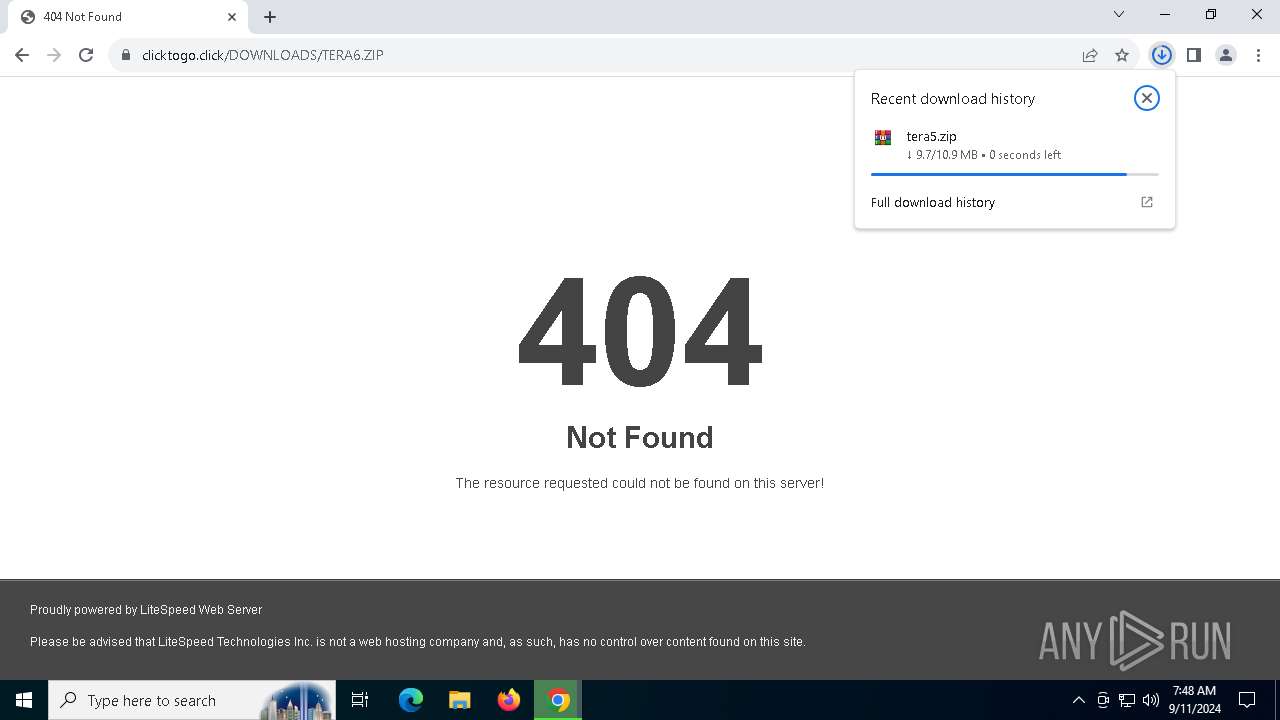
Task: Open the taskbar clock and date
Action: pos(1195,700)
